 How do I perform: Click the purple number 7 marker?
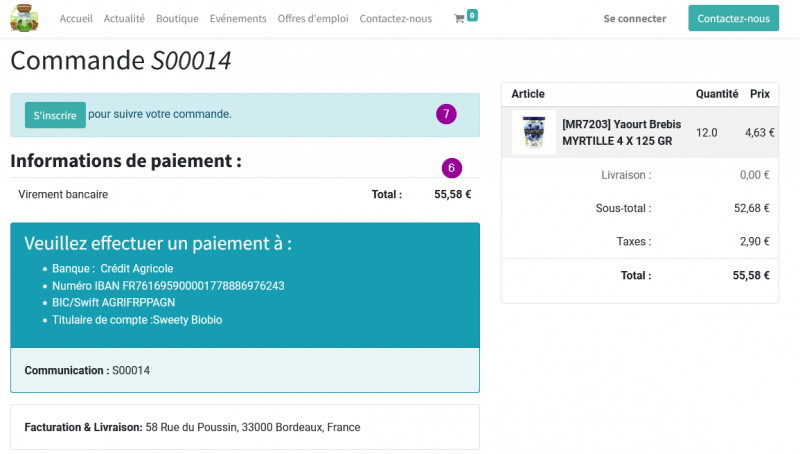[446, 114]
